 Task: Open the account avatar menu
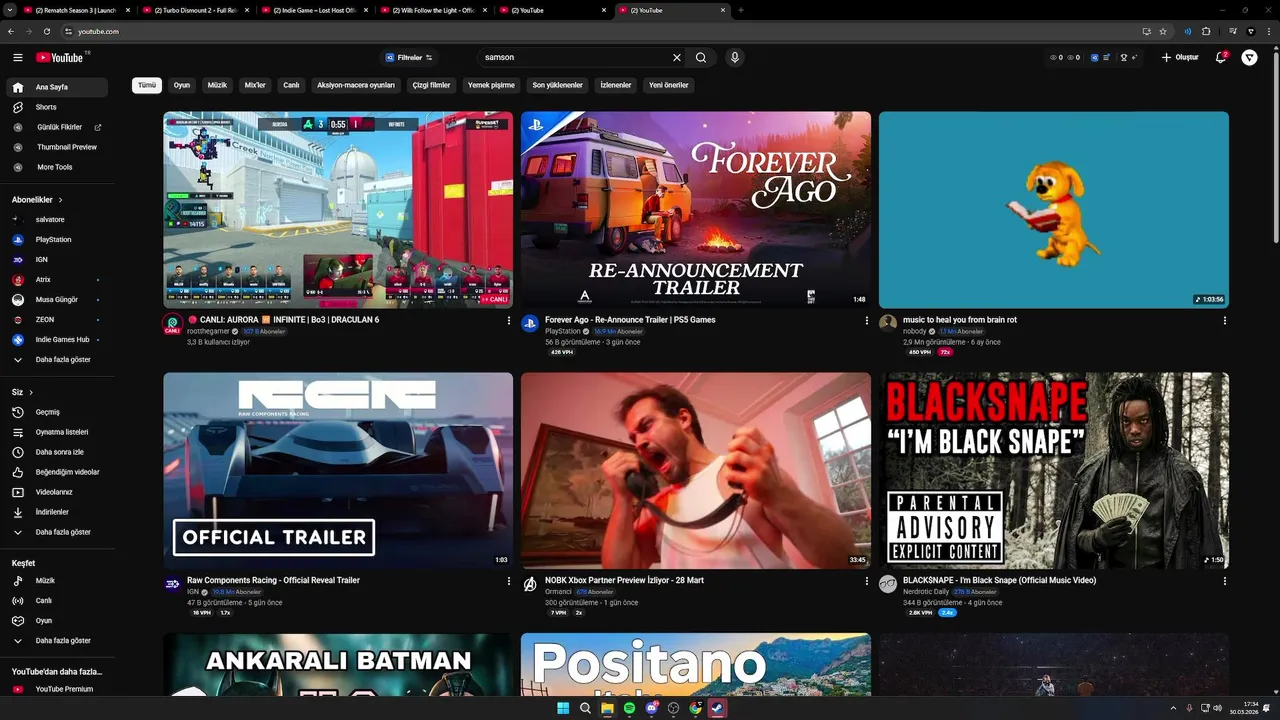coord(1250,58)
